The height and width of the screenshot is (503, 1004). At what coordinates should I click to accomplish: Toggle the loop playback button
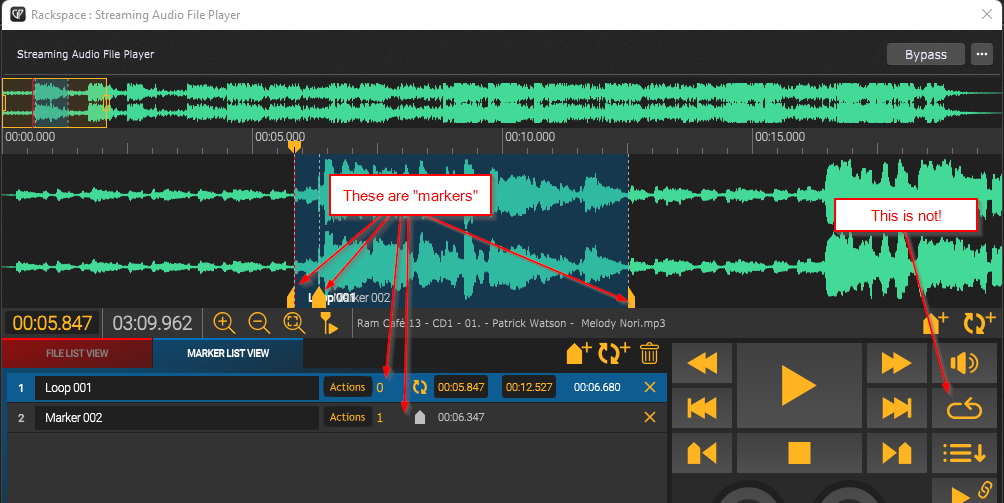pos(964,408)
